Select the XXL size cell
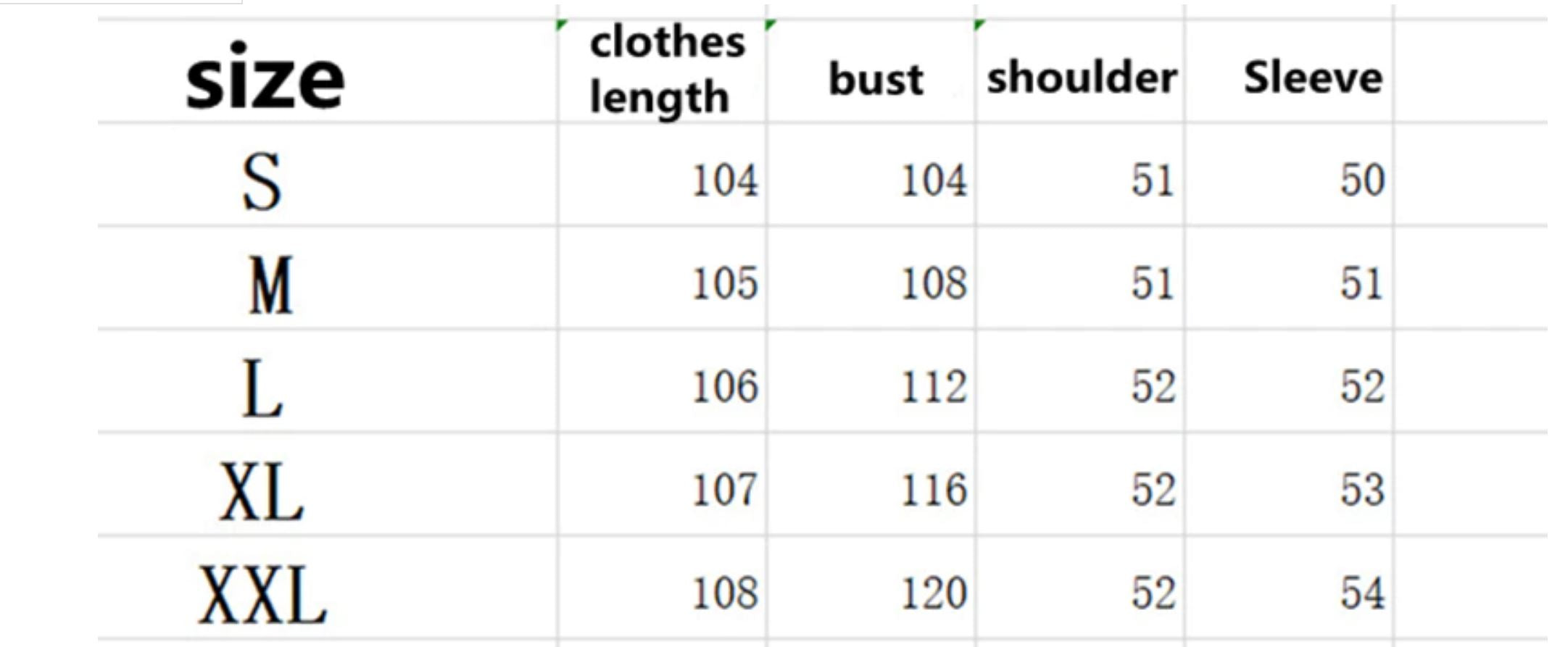Screen dimensions: 1568x647 262,595
